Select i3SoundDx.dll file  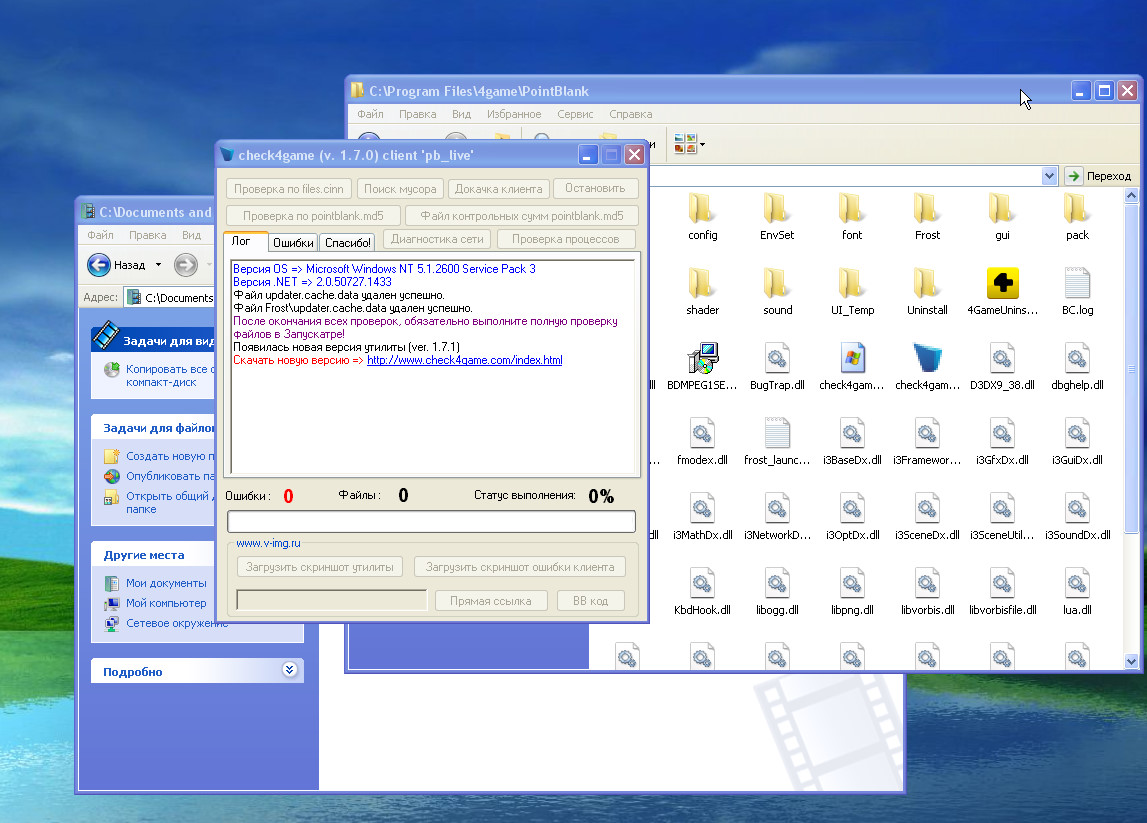1077,516
